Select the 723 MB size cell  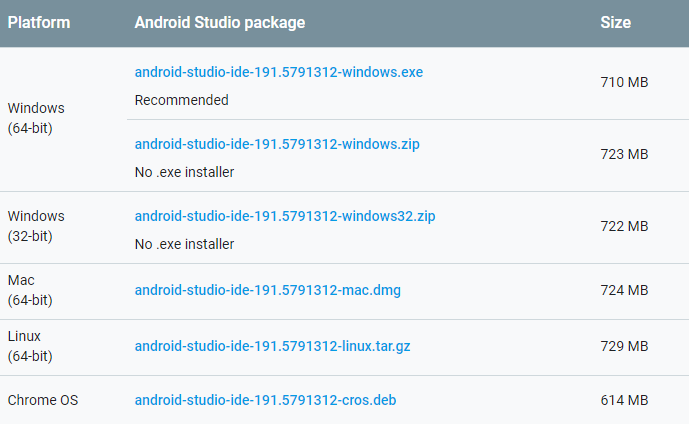coord(624,154)
